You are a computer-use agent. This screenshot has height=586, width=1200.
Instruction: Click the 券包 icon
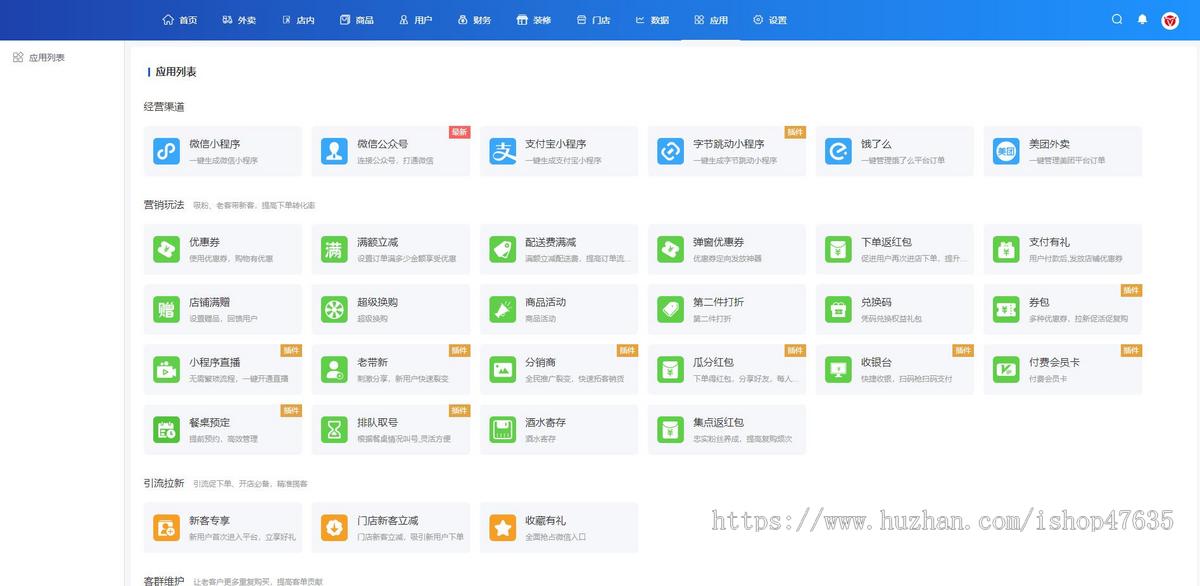(1006, 309)
